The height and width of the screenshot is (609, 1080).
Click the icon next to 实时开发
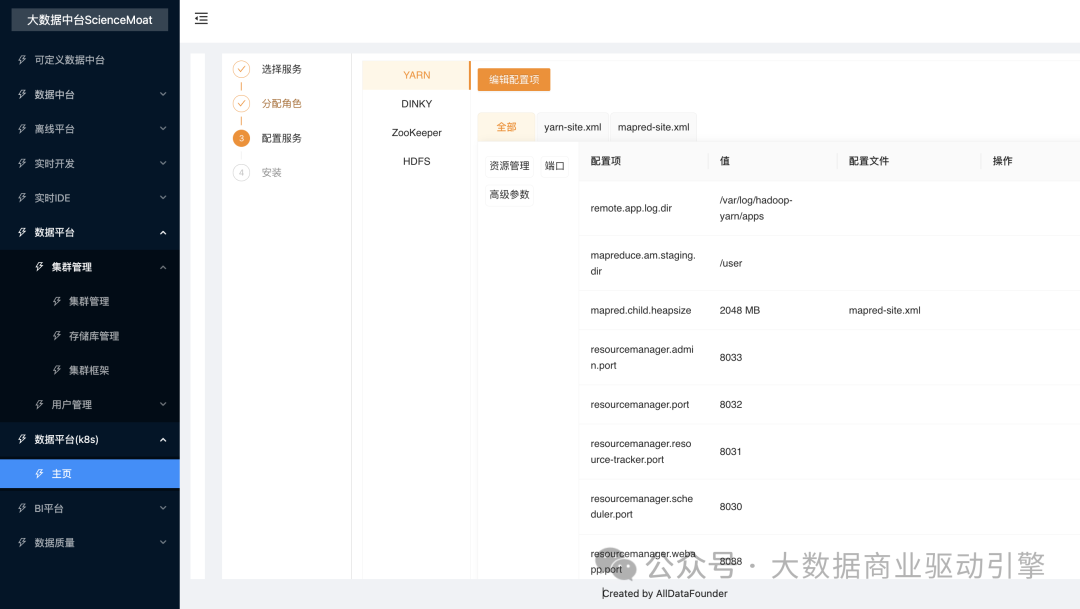23,163
